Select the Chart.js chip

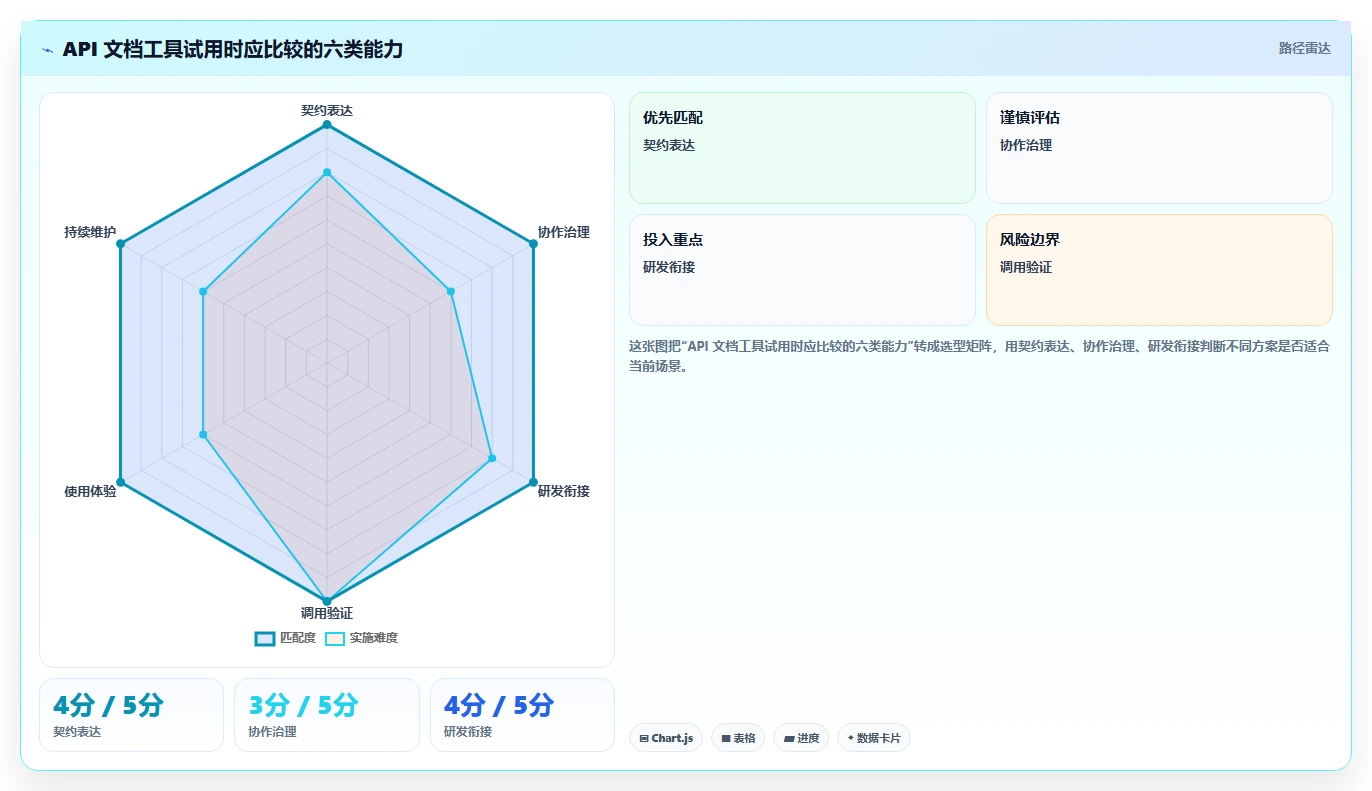(x=666, y=738)
